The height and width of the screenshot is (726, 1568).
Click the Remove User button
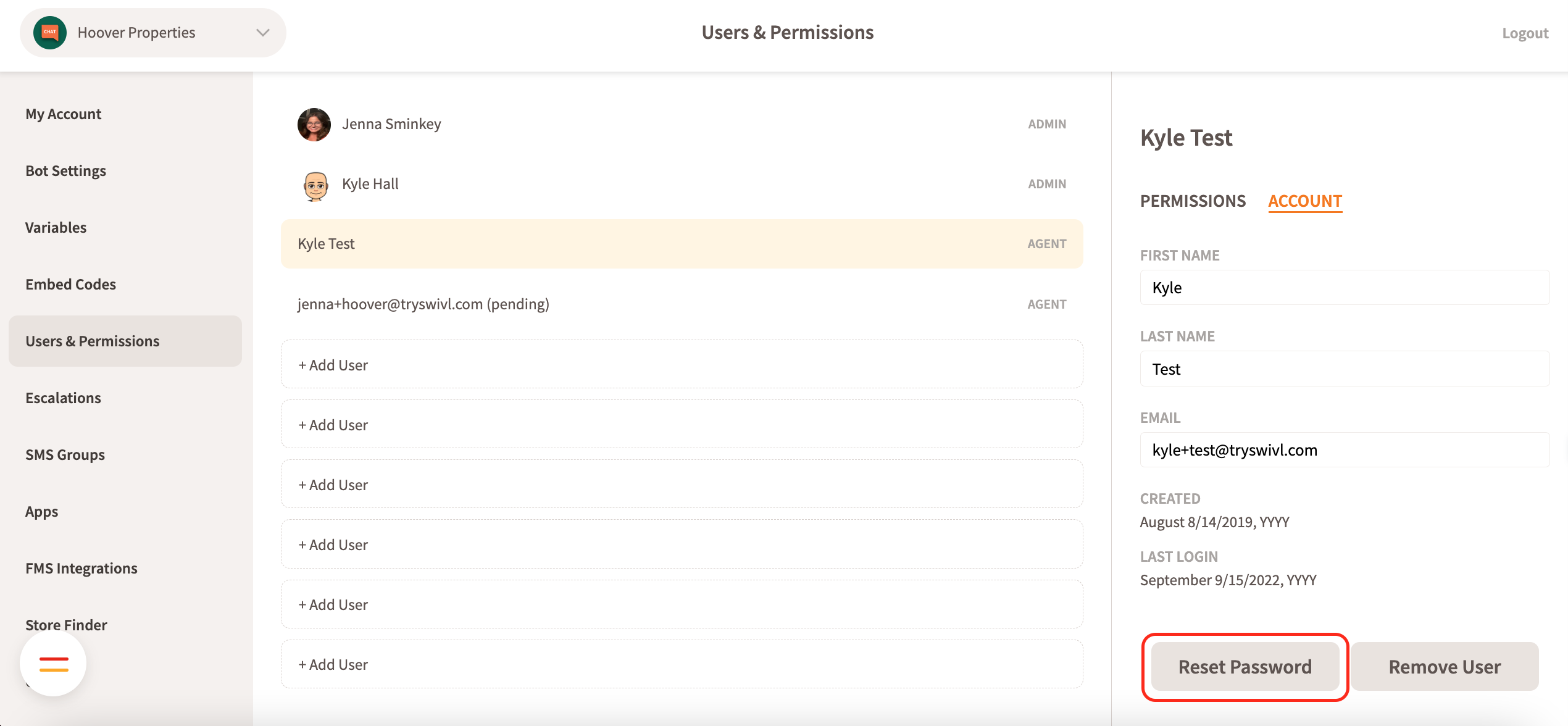[x=1444, y=667]
